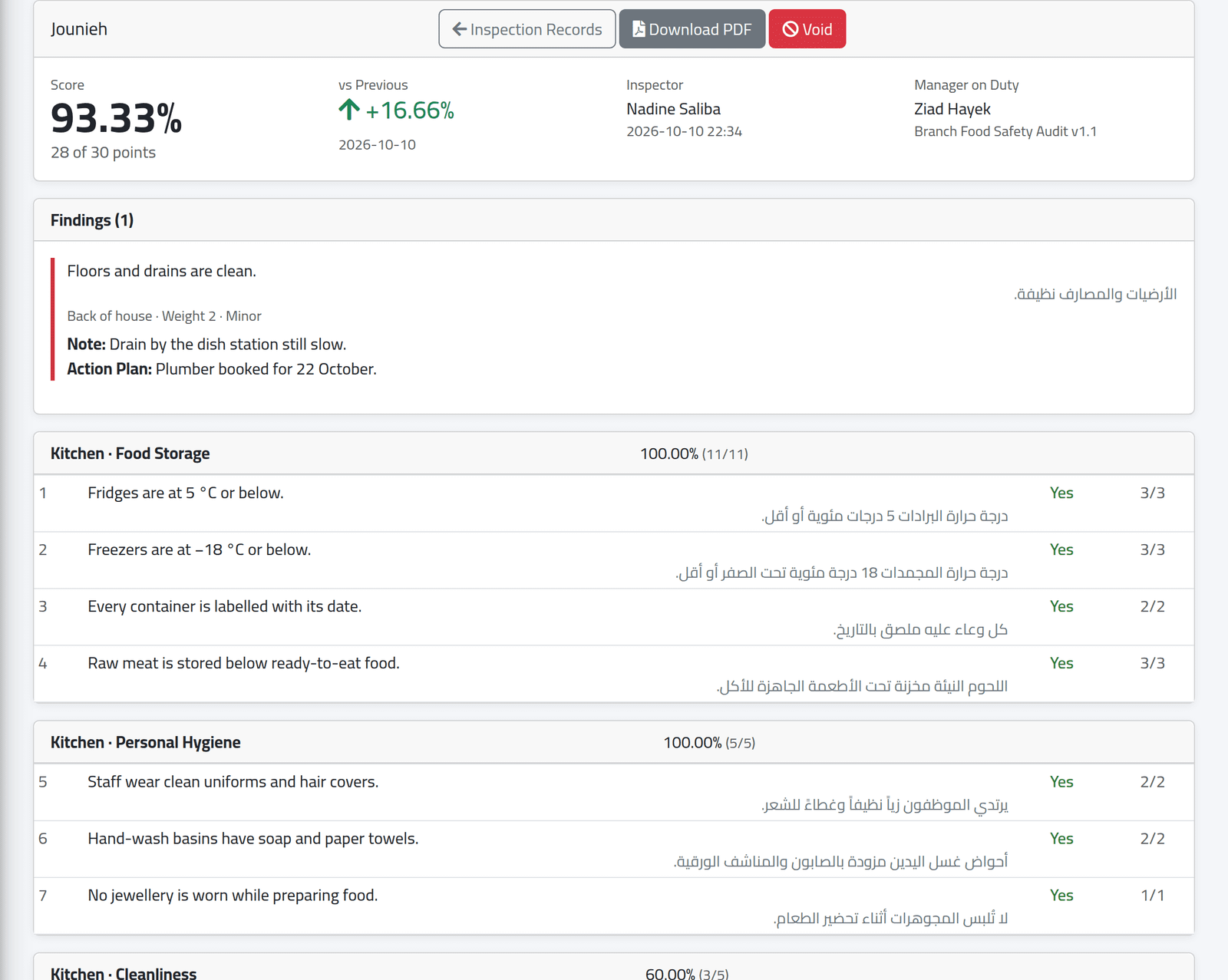The height and width of the screenshot is (980, 1228).
Task: Click the manager name Ziad Hayek
Action: (952, 109)
